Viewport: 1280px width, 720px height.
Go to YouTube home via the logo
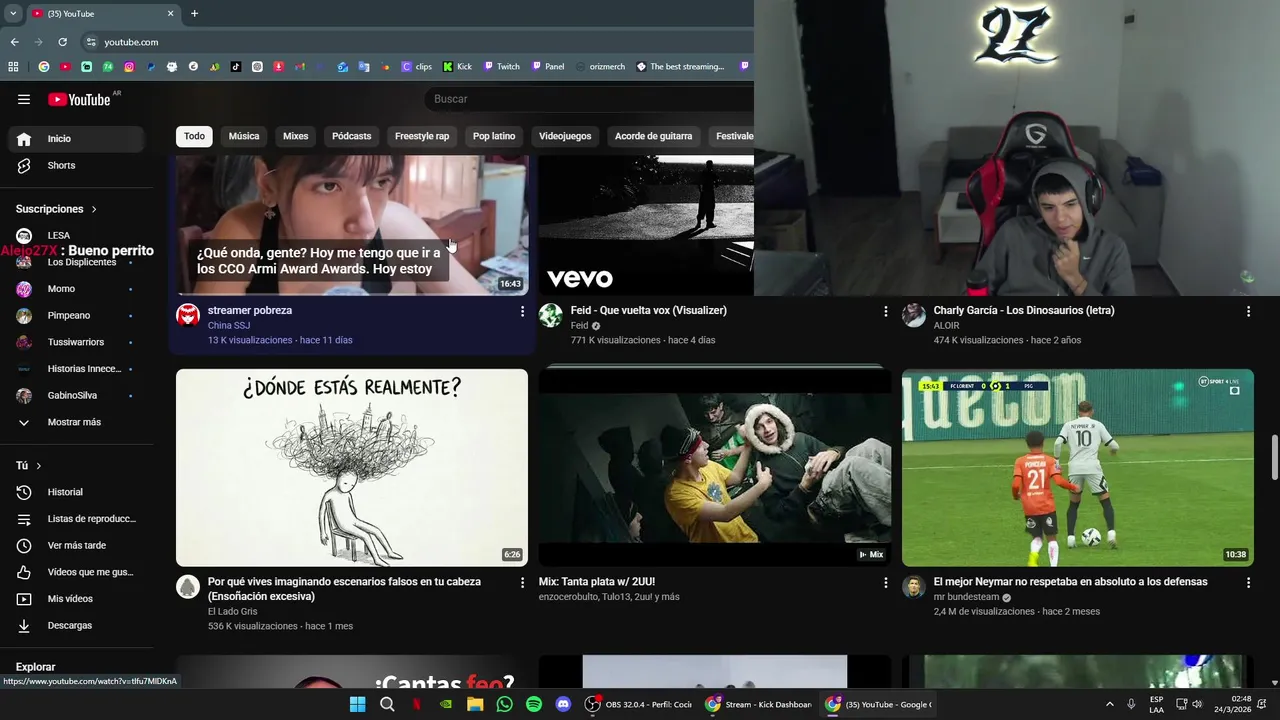(79, 99)
